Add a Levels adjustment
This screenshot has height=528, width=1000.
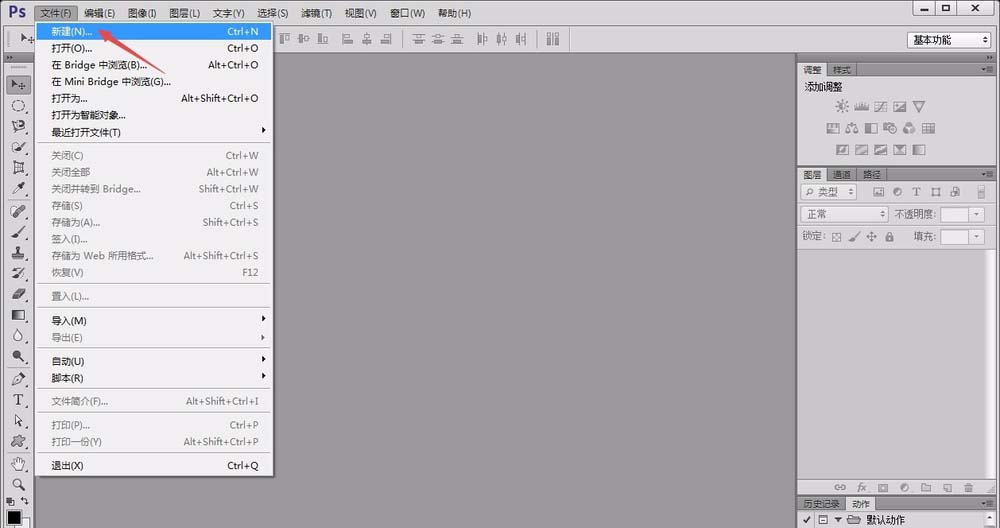click(862, 106)
